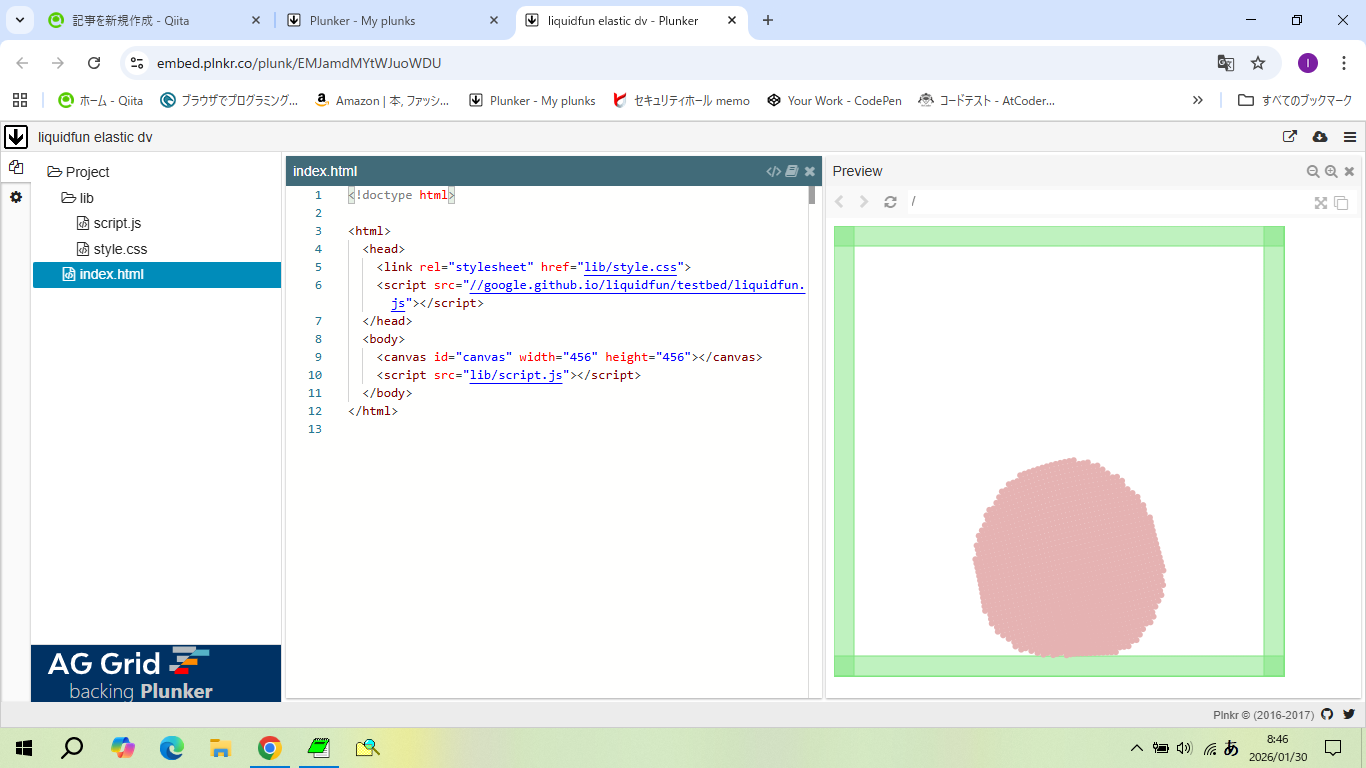Open style.css file
Viewport: 1366px width, 768px height.
[x=113, y=249]
